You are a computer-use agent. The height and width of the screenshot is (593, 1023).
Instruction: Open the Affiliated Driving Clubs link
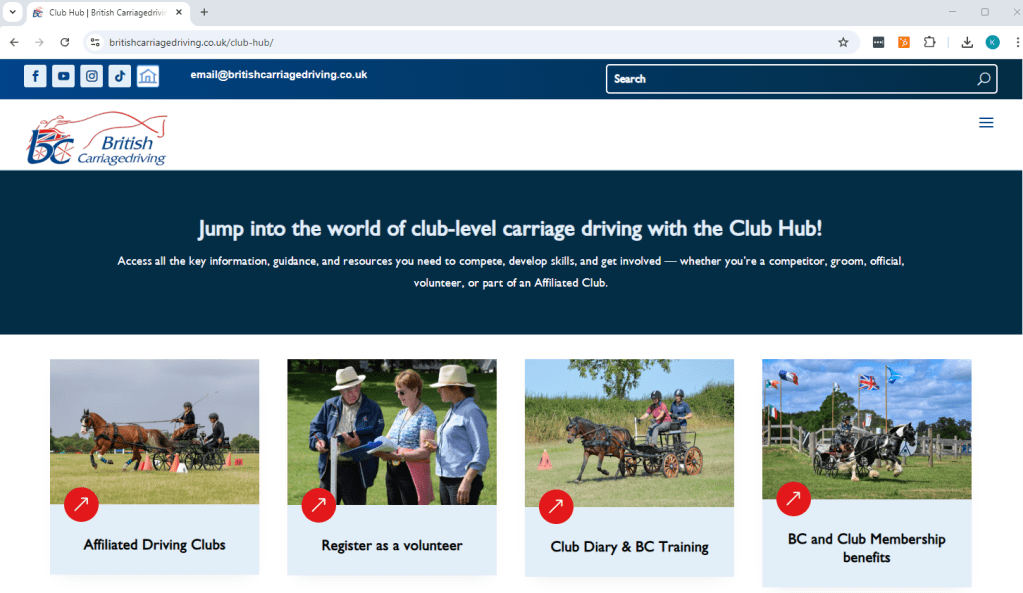click(154, 545)
